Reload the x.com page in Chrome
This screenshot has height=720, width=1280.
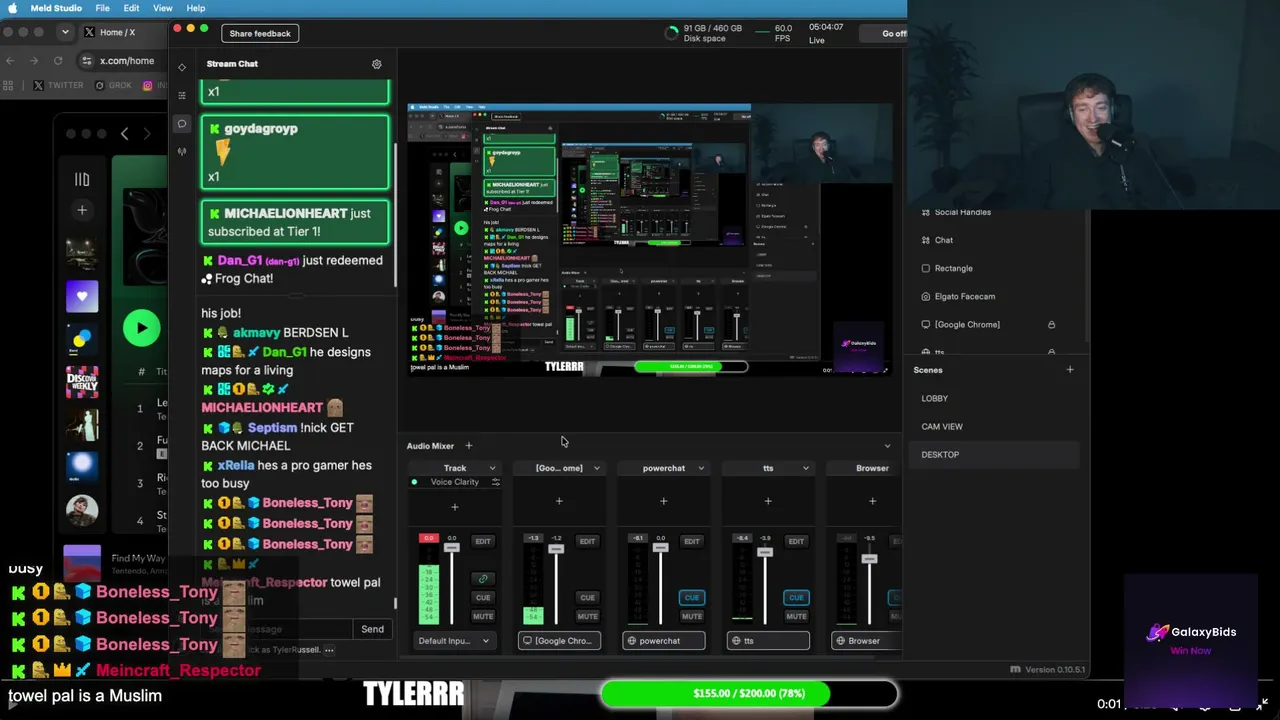58,61
